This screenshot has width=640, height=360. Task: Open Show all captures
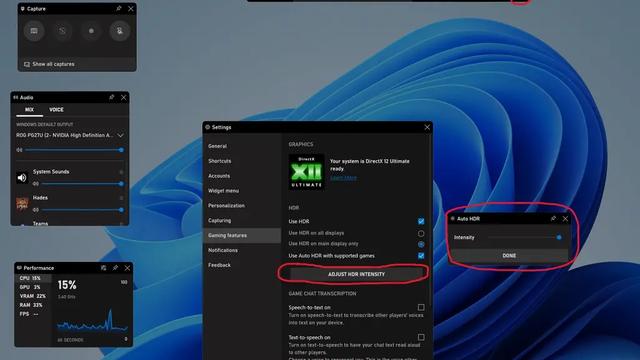49,64
